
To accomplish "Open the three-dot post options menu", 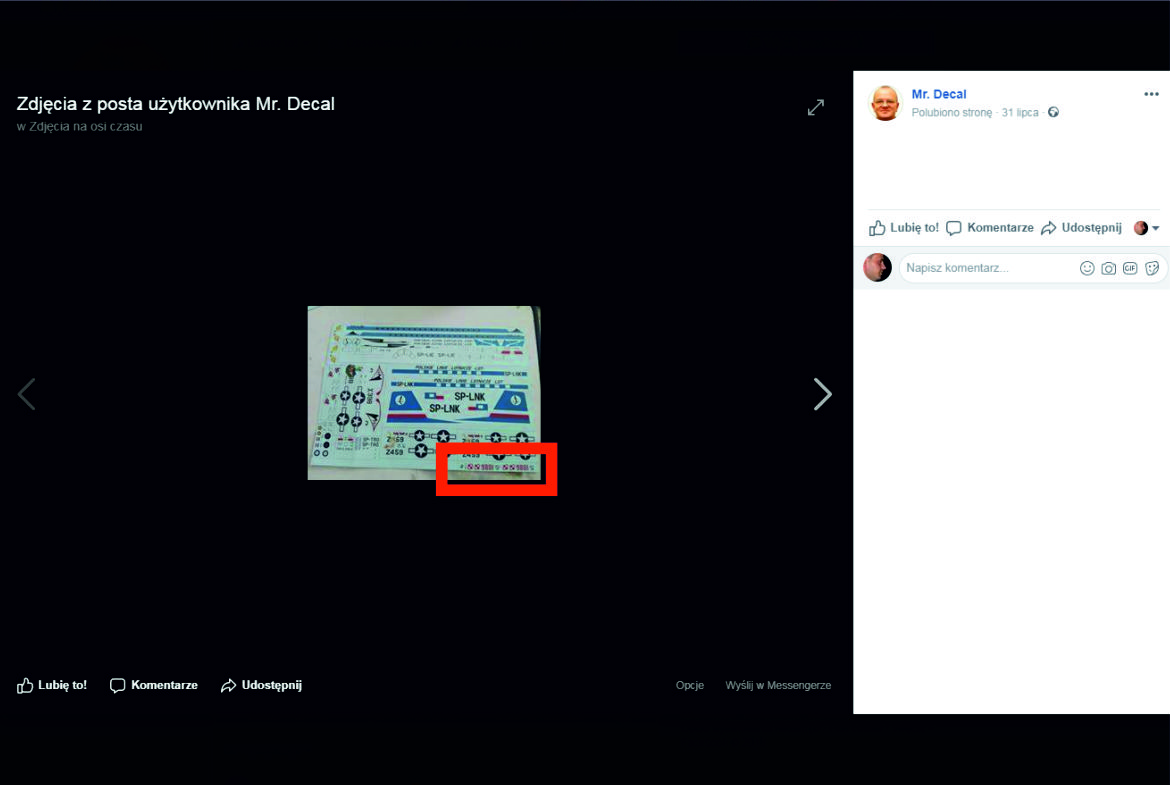I will pyautogui.click(x=1151, y=94).
